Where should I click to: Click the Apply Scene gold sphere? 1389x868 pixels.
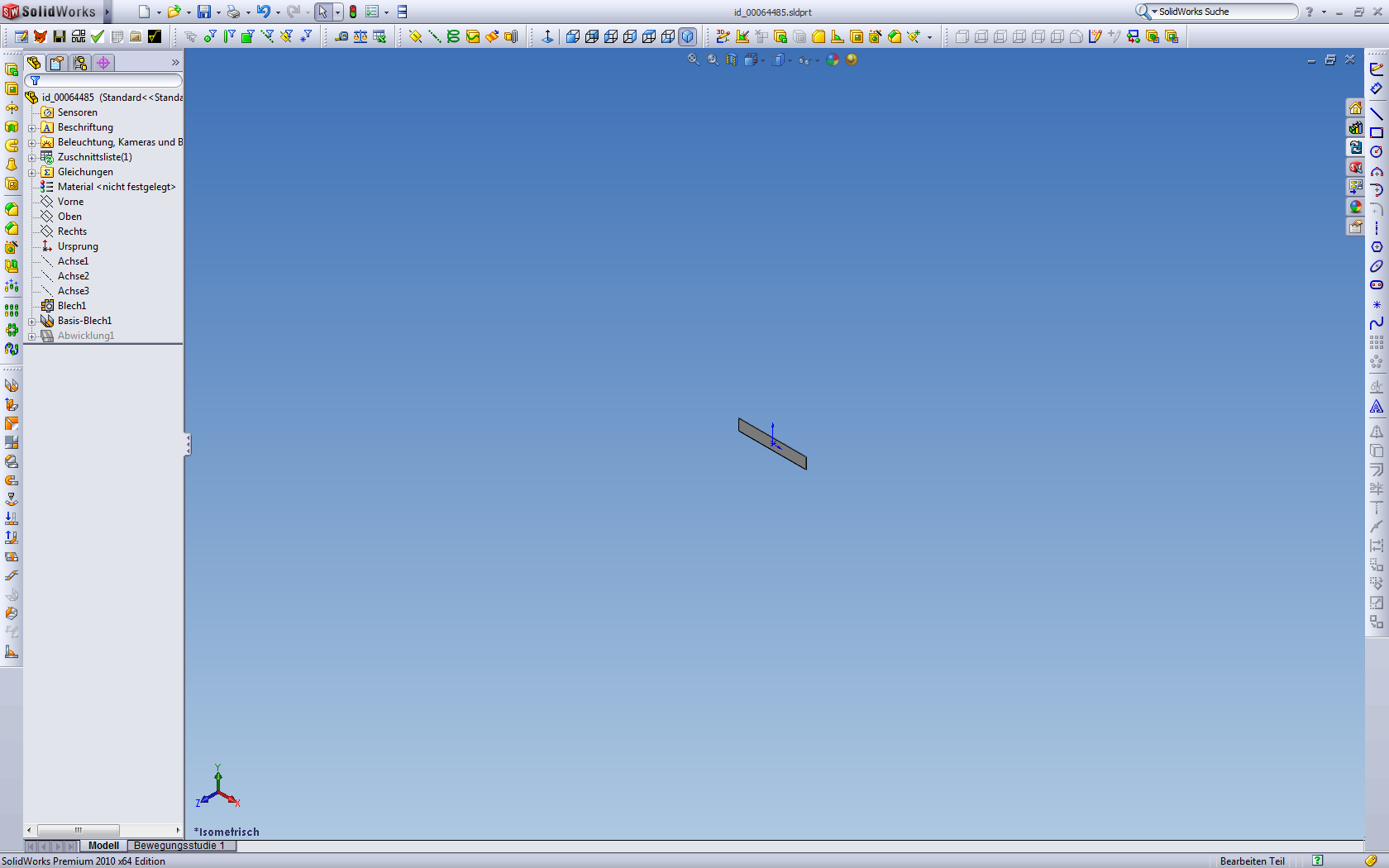point(852,60)
